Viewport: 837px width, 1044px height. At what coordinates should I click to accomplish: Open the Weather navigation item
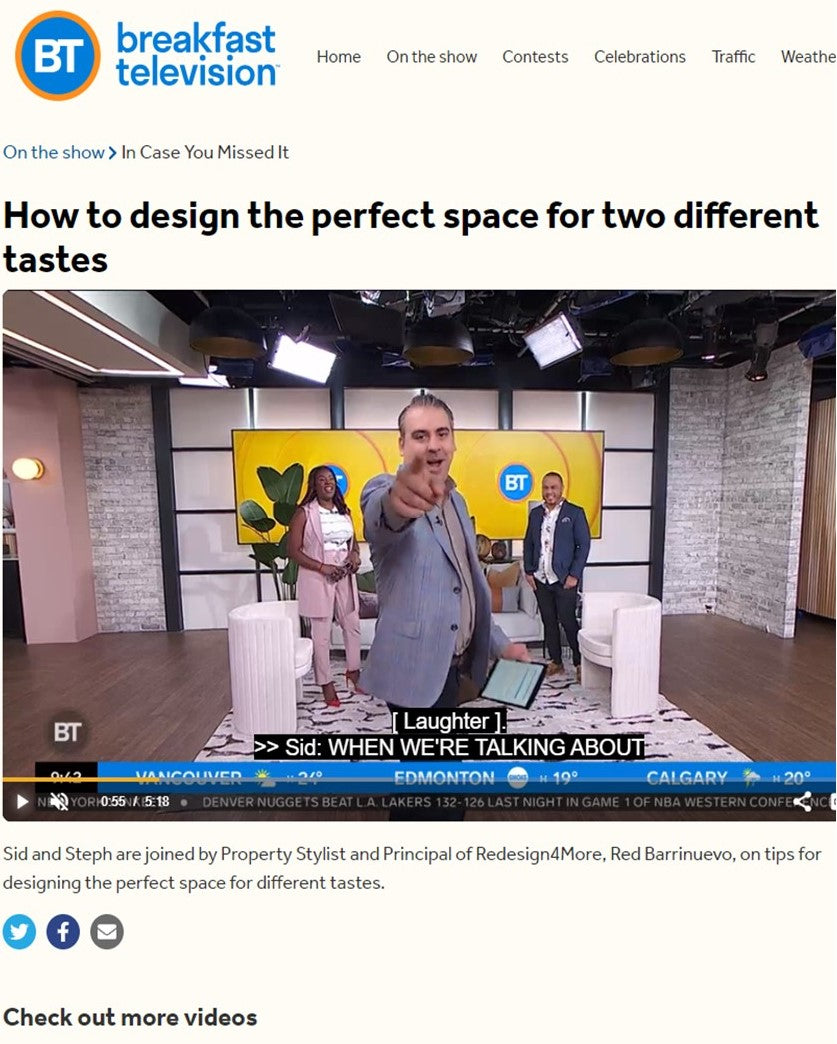point(808,57)
